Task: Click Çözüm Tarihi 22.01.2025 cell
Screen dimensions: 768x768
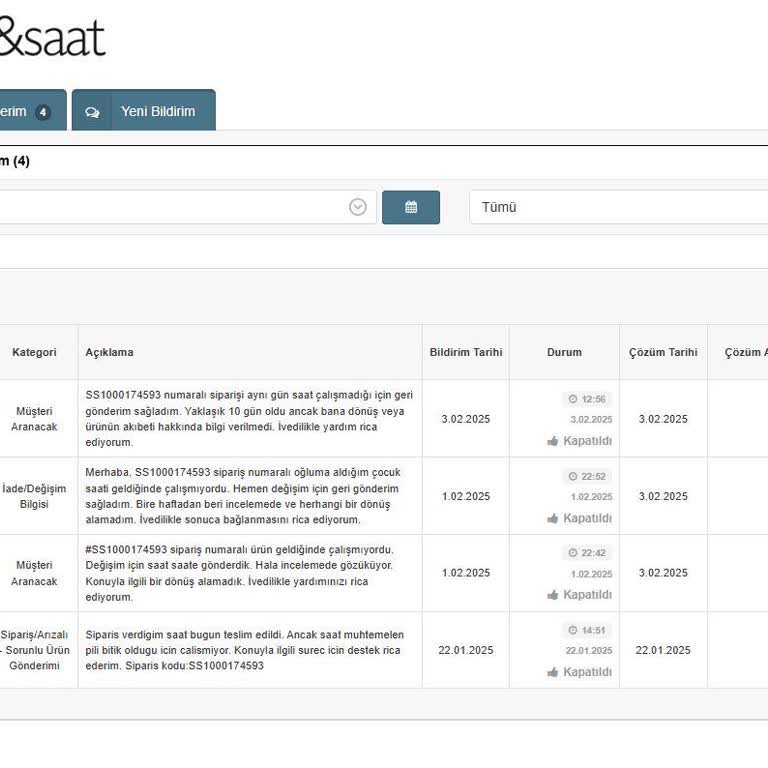Action: point(663,650)
